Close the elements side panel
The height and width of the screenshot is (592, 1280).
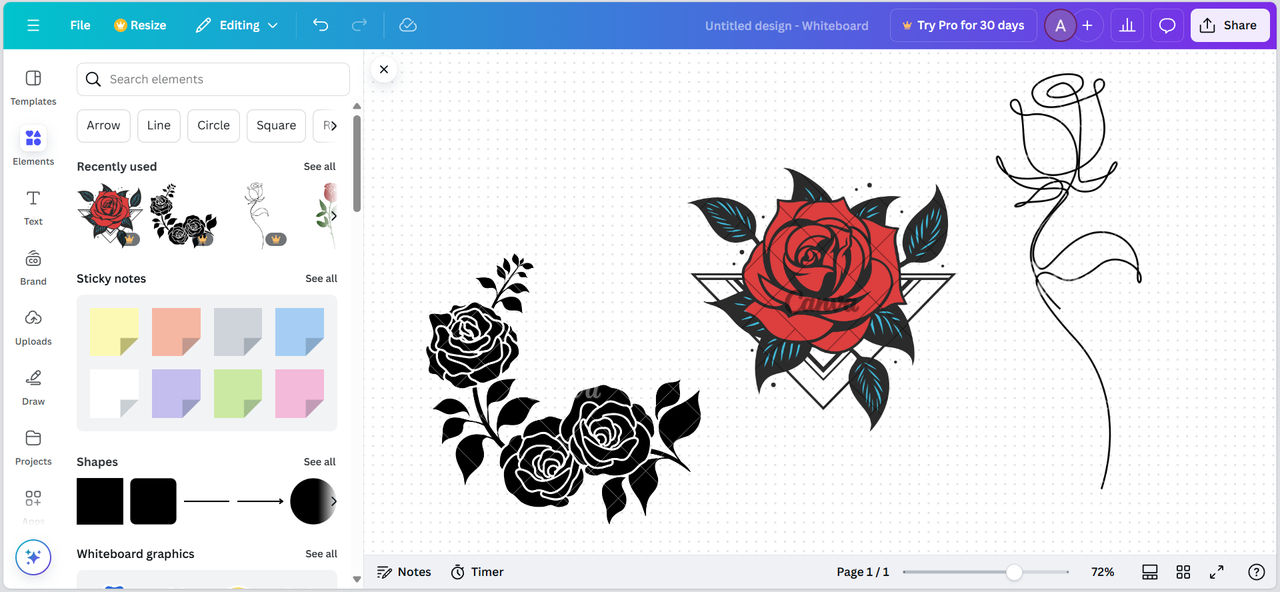click(384, 69)
